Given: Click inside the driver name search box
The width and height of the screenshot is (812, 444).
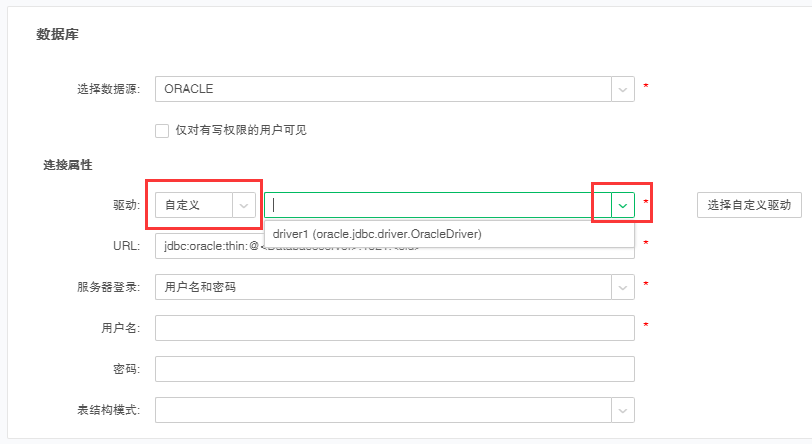Looking at the screenshot, I should point(438,205).
